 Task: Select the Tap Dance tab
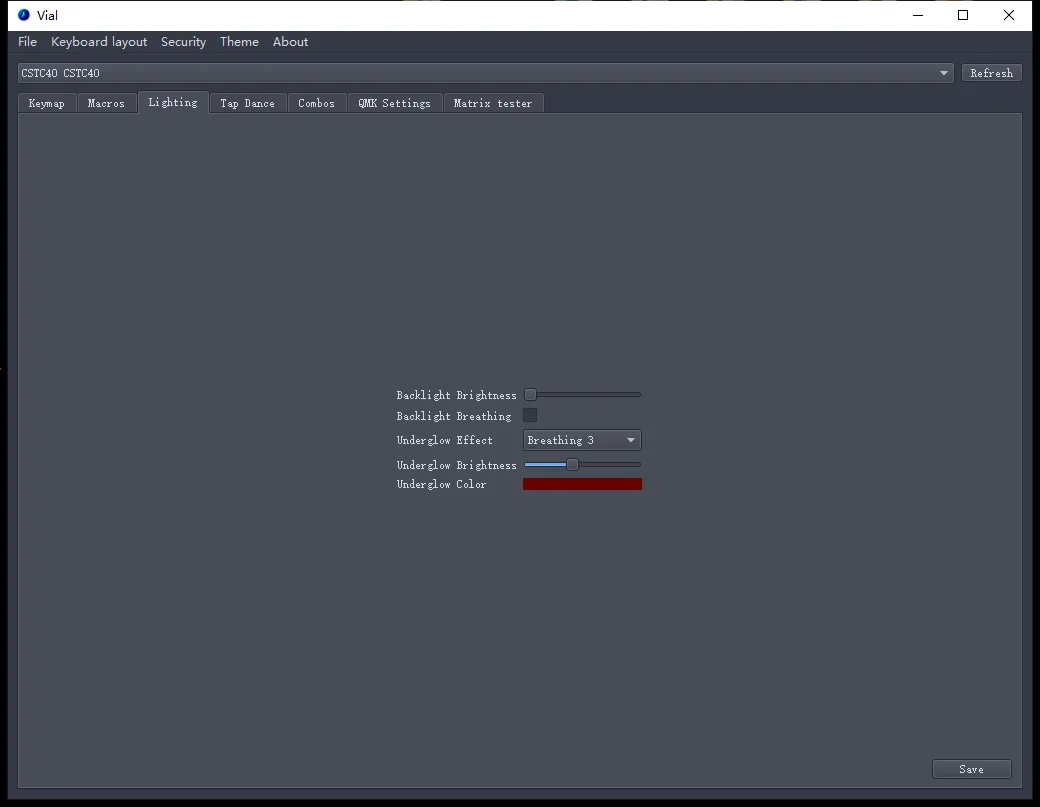[247, 103]
